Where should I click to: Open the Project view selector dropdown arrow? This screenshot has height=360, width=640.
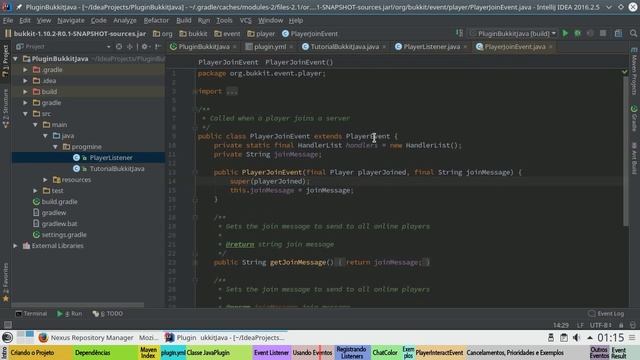108,47
